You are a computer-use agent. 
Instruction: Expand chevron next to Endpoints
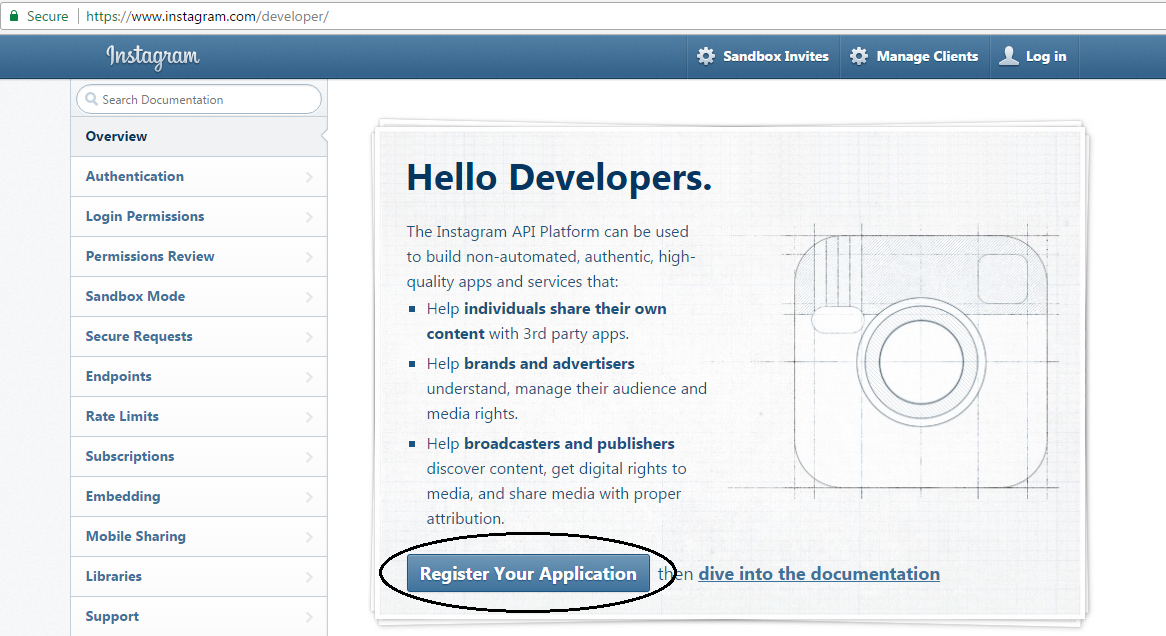coord(309,377)
